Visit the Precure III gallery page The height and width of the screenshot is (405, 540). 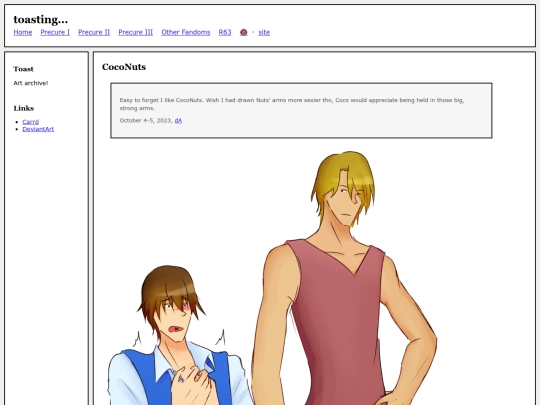(x=136, y=32)
